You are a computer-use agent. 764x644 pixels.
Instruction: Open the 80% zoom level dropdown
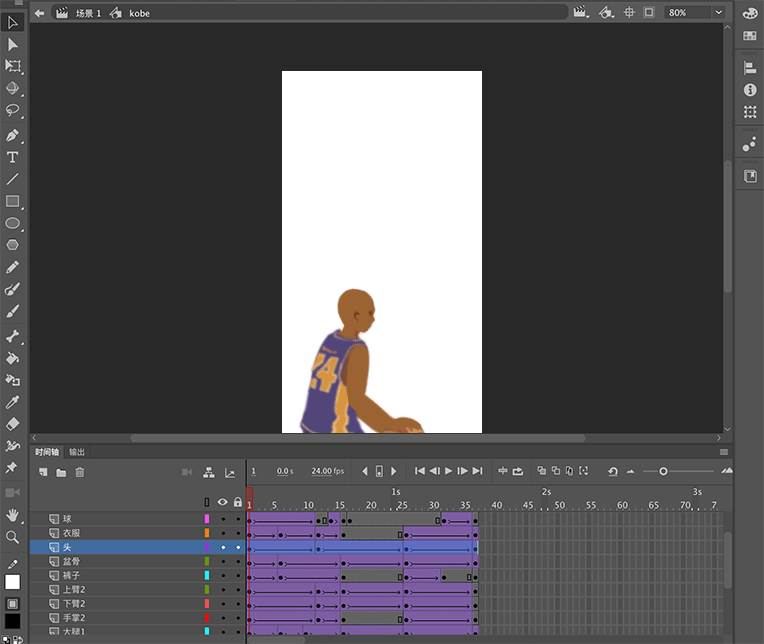pyautogui.click(x=717, y=12)
